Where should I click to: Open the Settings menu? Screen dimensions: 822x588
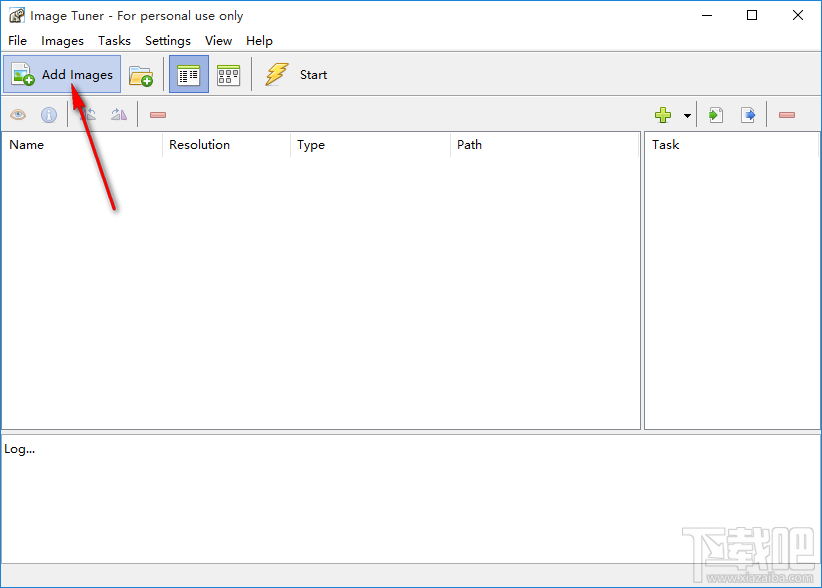click(x=168, y=41)
